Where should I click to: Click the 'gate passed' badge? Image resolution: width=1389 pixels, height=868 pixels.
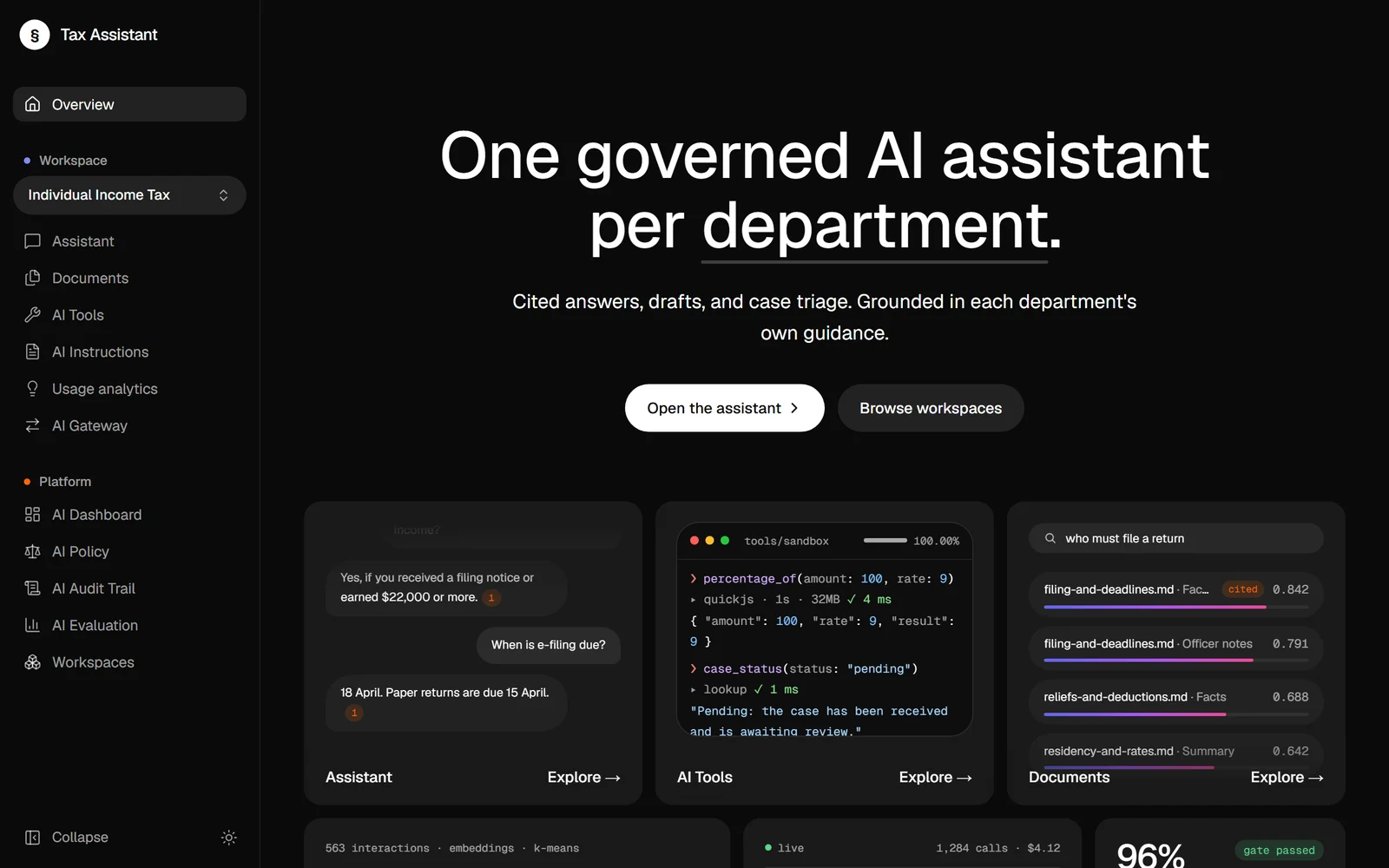[1279, 851]
